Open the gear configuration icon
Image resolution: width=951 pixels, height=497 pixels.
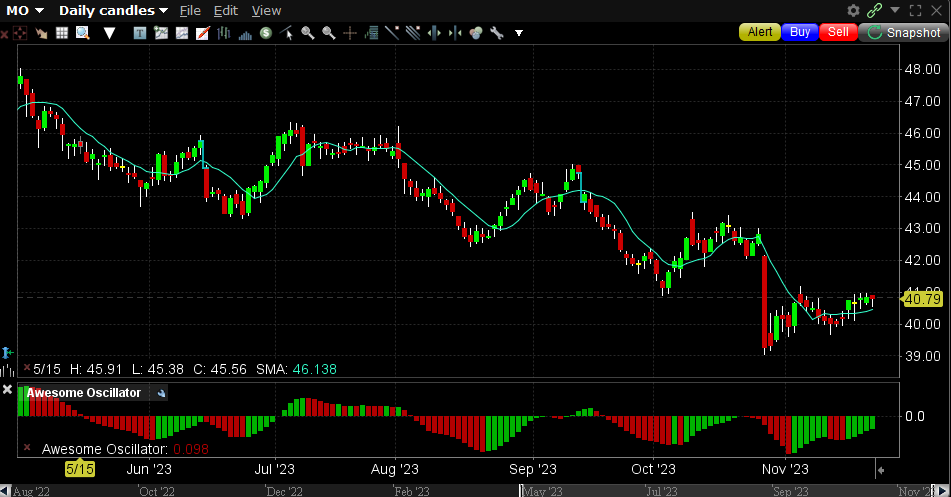point(853,10)
